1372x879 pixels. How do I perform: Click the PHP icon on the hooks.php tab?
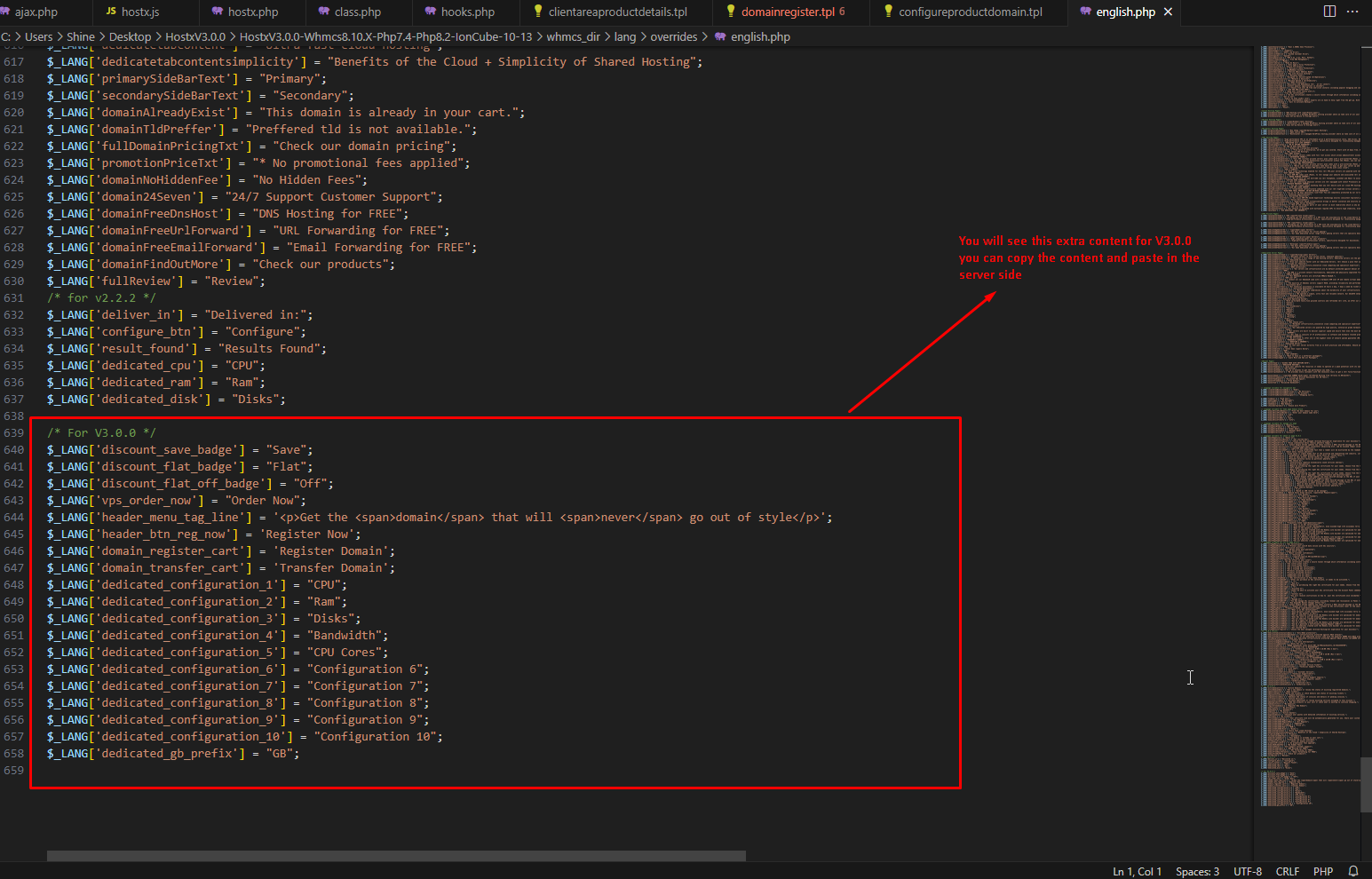[x=431, y=12]
